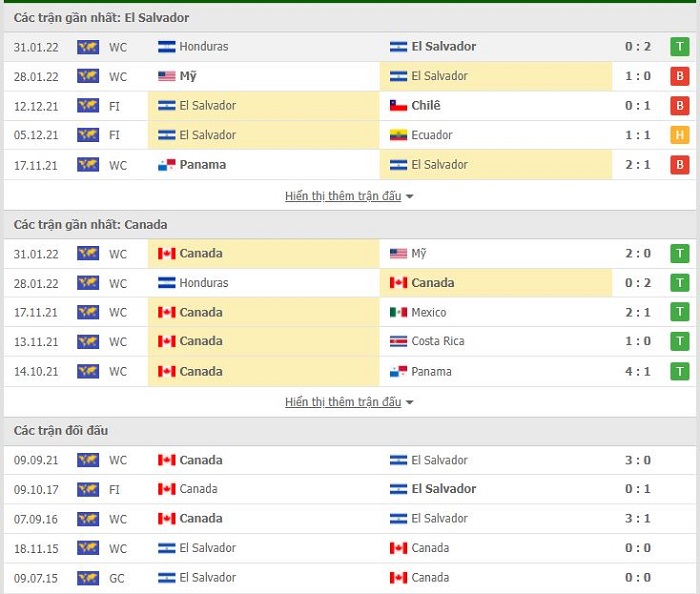The height and width of the screenshot is (594, 700).
Task: Click competition icon on 12.12.21 Chilê row
Action: (x=88, y=106)
